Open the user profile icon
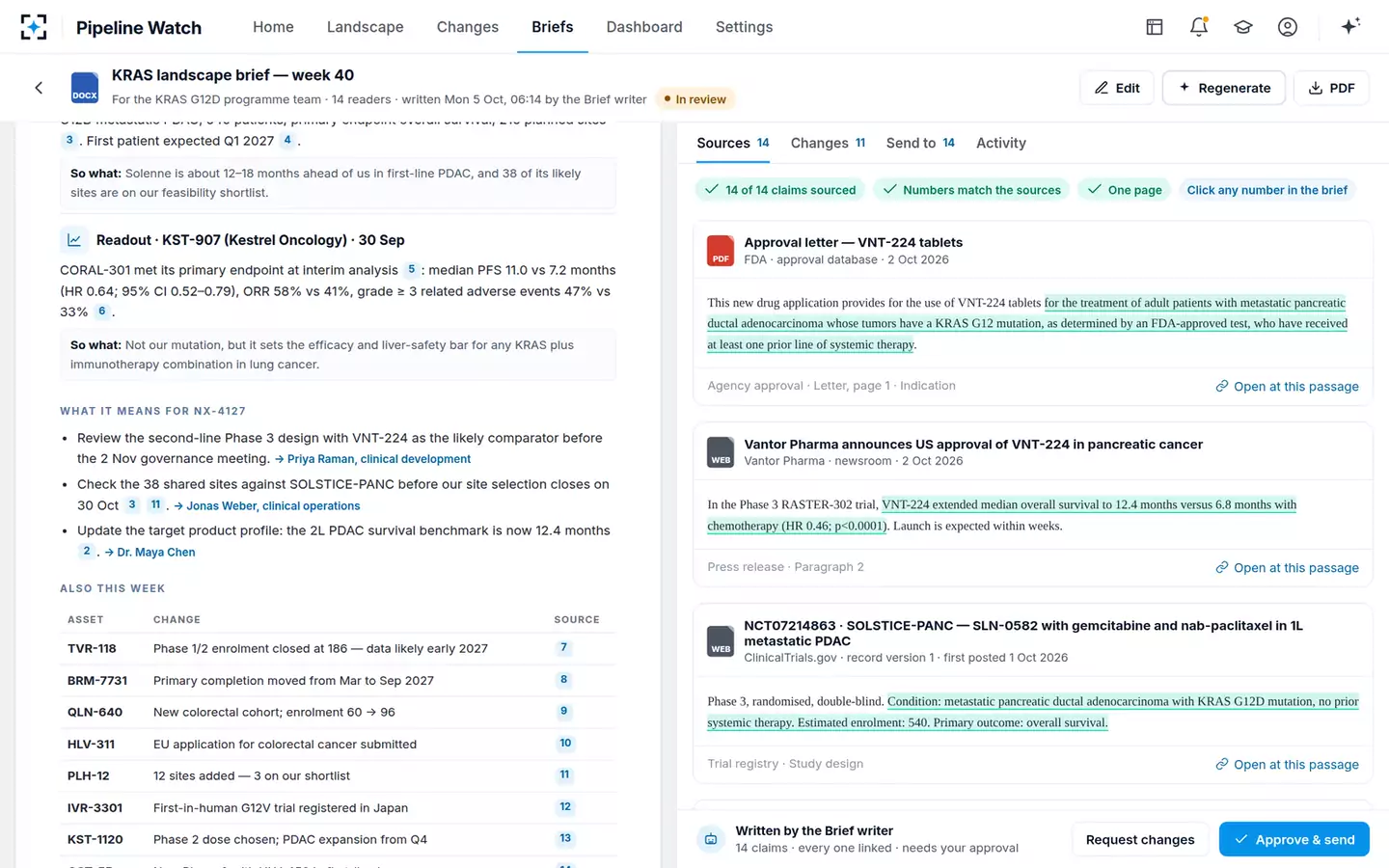This screenshot has height=868, width=1389. pos(1287,27)
